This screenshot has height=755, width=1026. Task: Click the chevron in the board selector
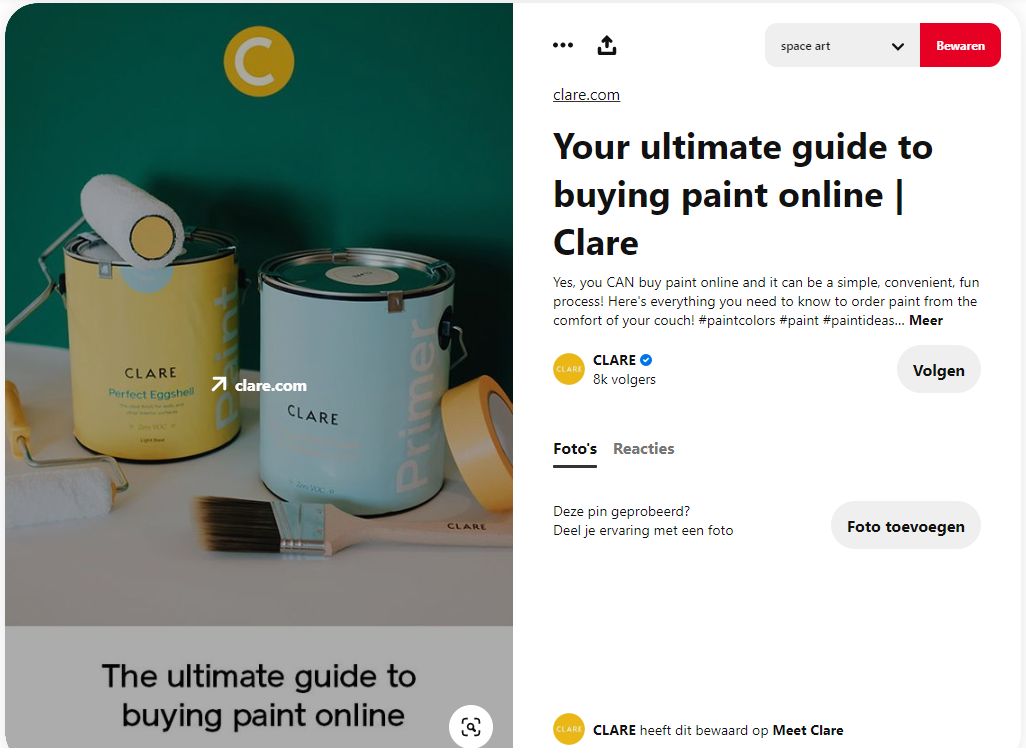[x=898, y=46]
